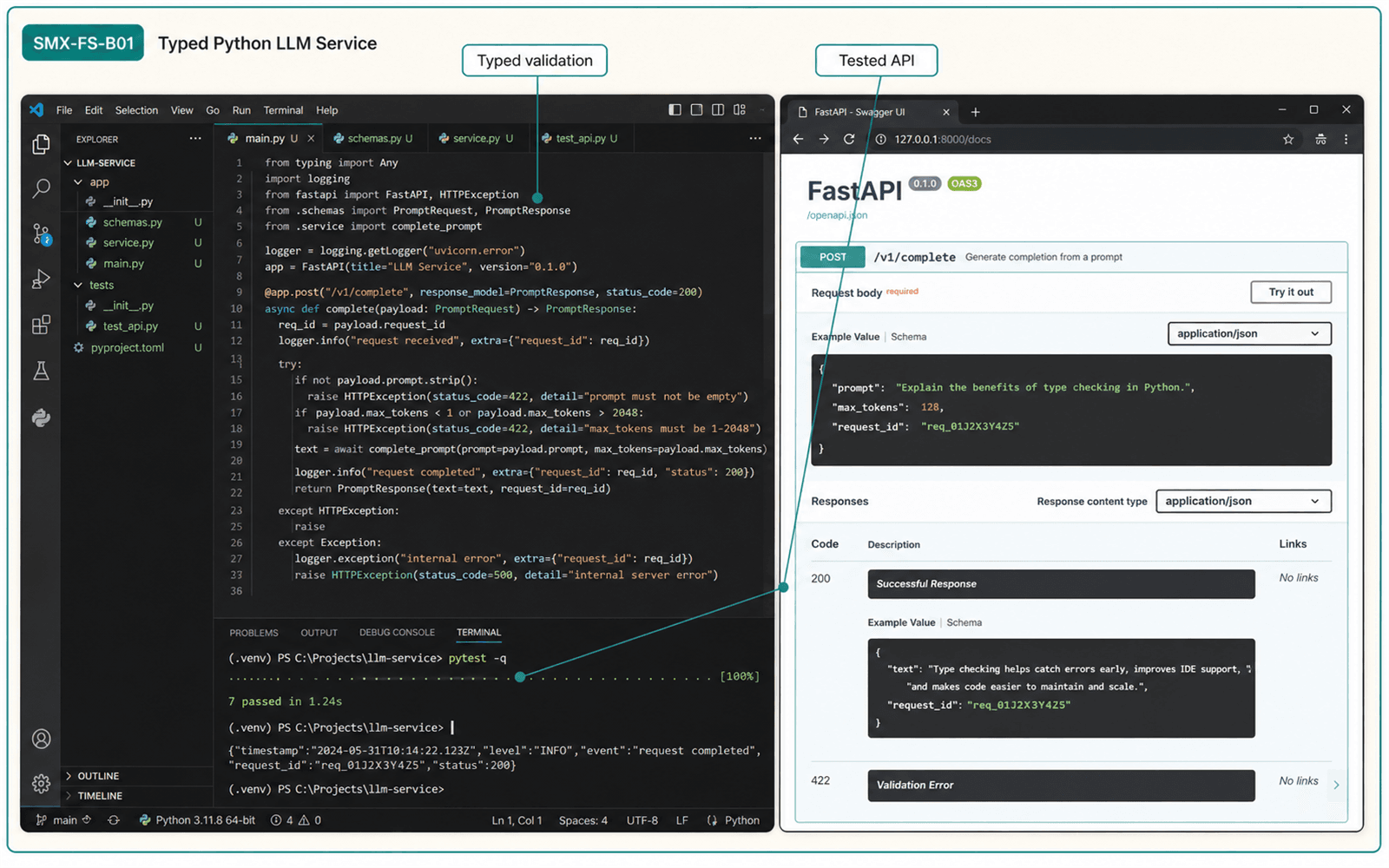Open the request body application/json dropdown
The image size is (1389, 868).
click(1249, 333)
